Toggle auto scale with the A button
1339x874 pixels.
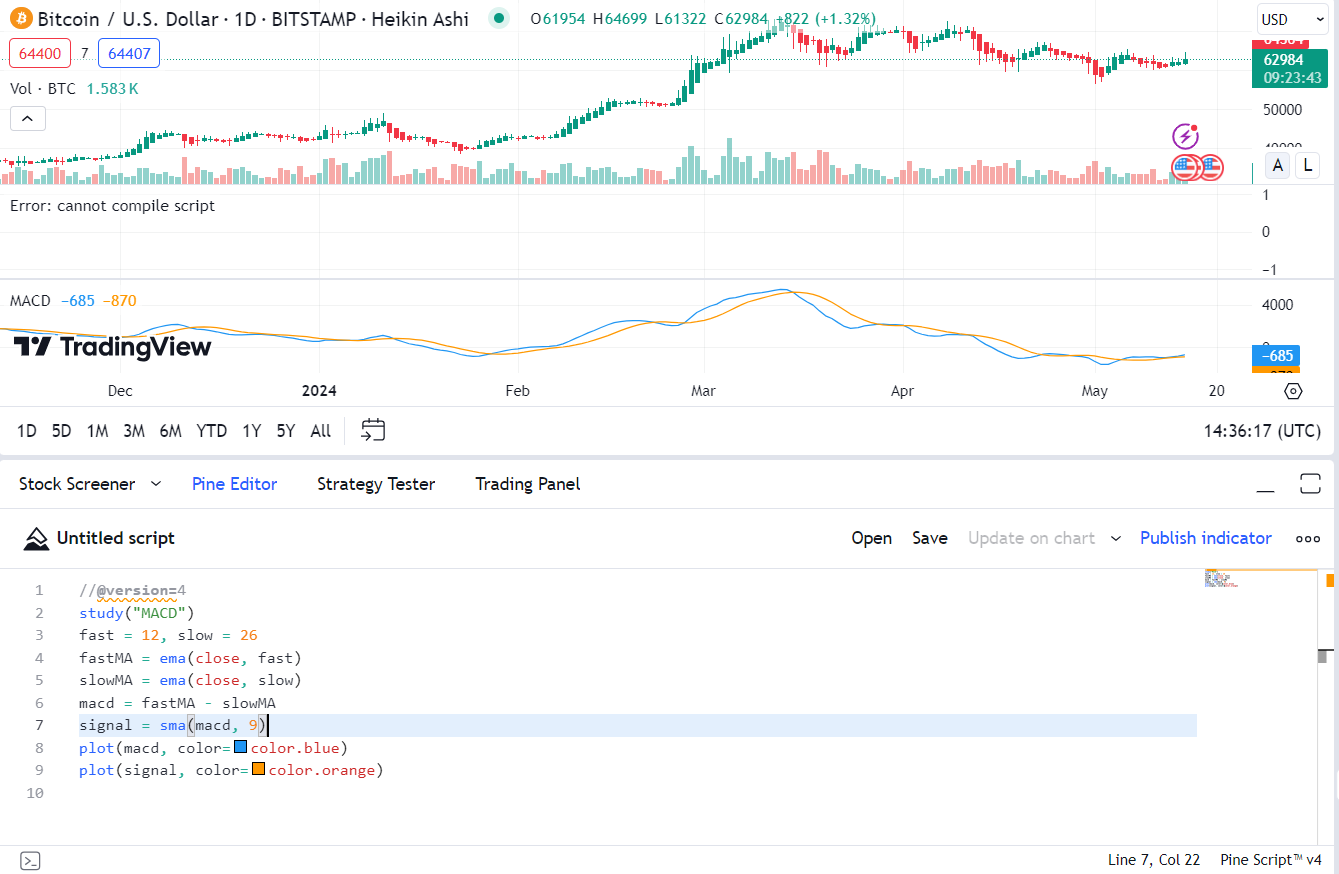(1278, 166)
